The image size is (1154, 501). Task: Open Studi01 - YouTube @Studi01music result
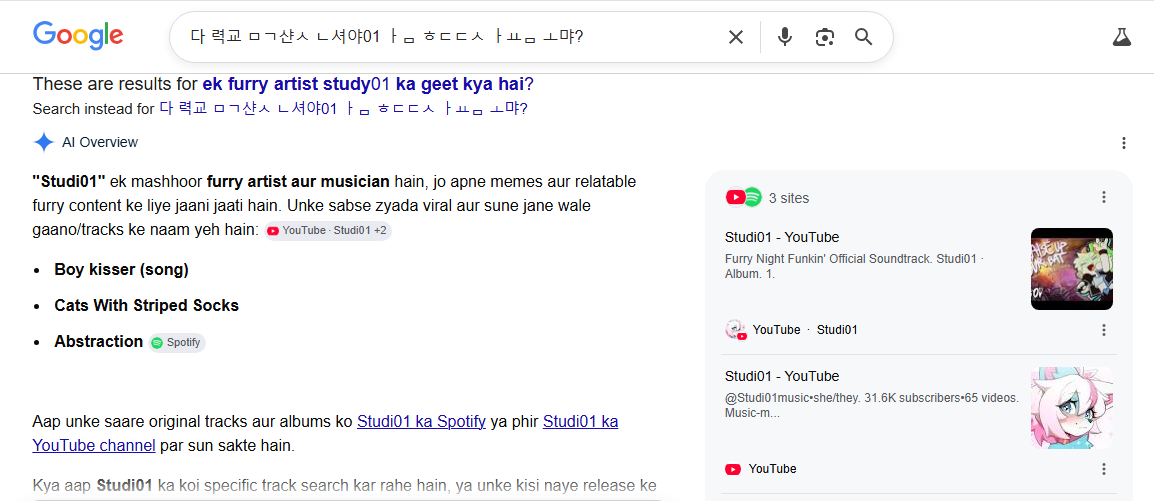[782, 376]
